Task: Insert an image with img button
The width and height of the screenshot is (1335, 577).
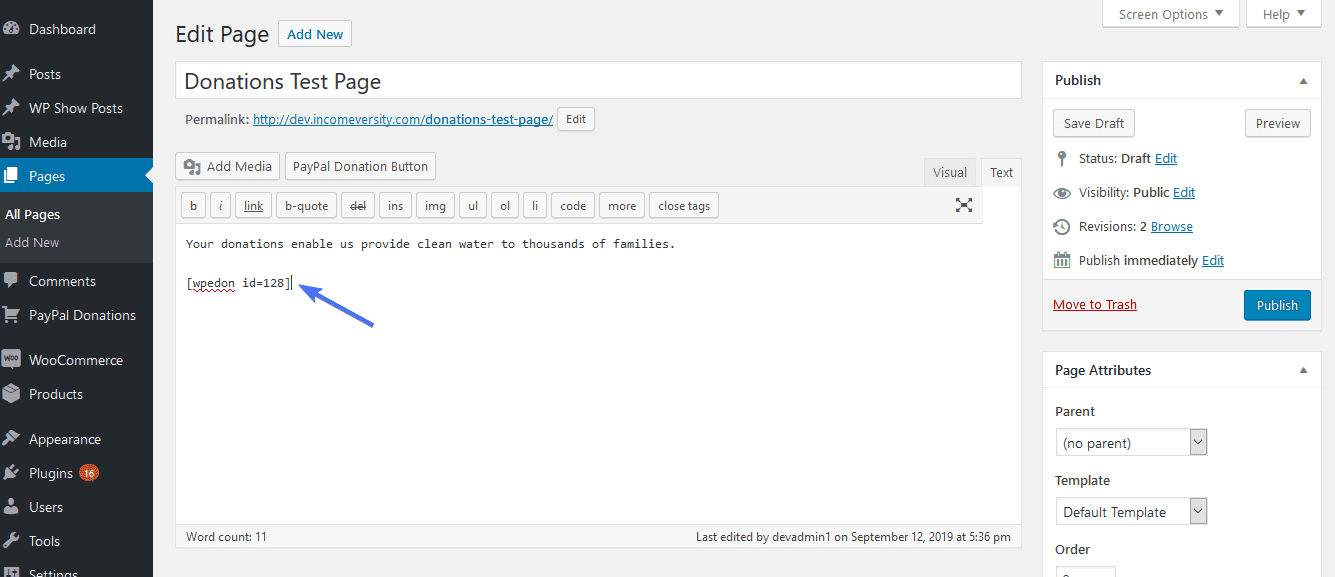Action: pos(435,206)
